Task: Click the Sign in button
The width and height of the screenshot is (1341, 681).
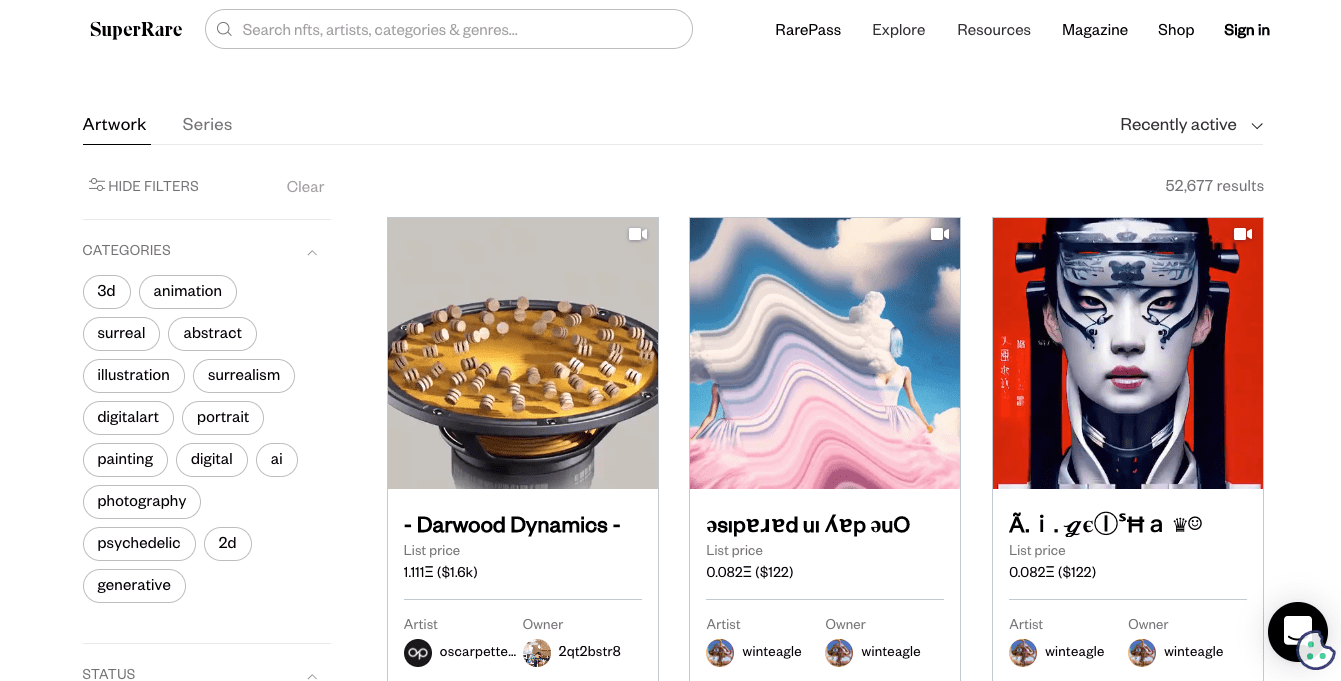Action: pos(1246,29)
